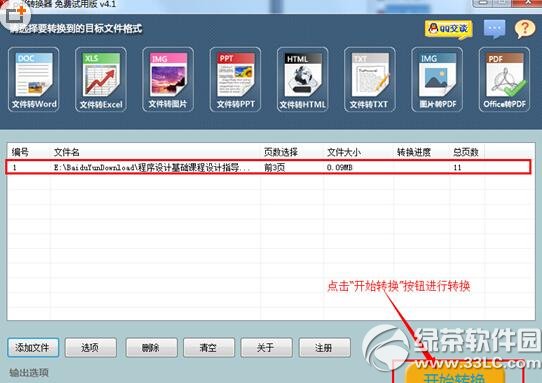Open the blue message bubble icon
Screen dimensions: 542x383
tap(494, 29)
